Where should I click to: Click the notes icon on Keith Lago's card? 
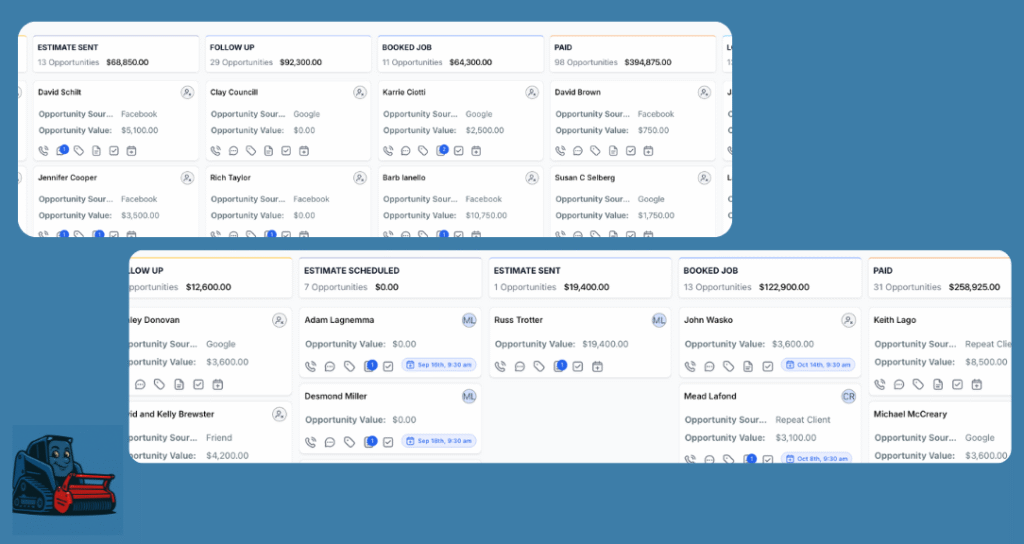click(x=938, y=384)
